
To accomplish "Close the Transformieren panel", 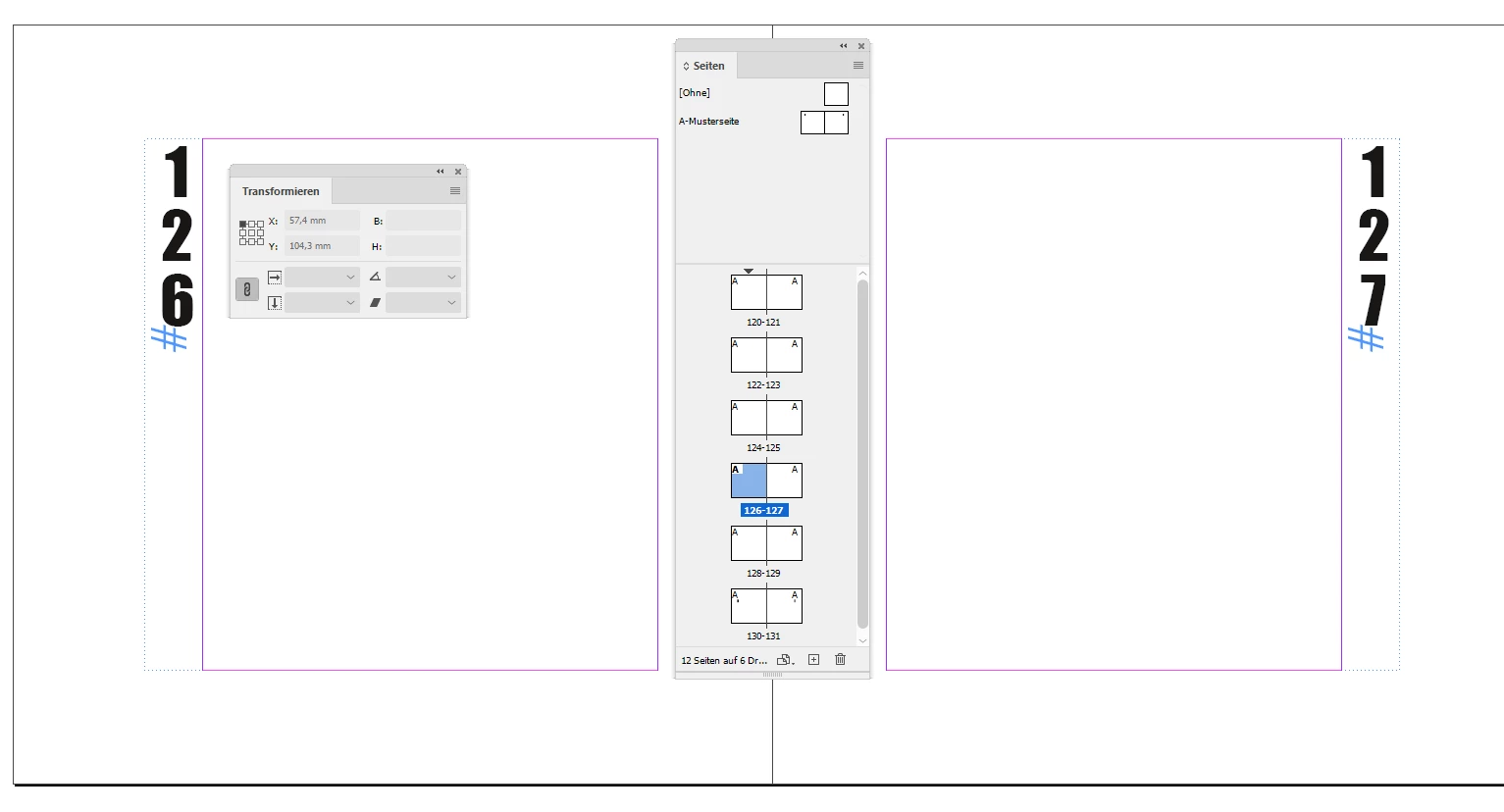I will pyautogui.click(x=458, y=172).
